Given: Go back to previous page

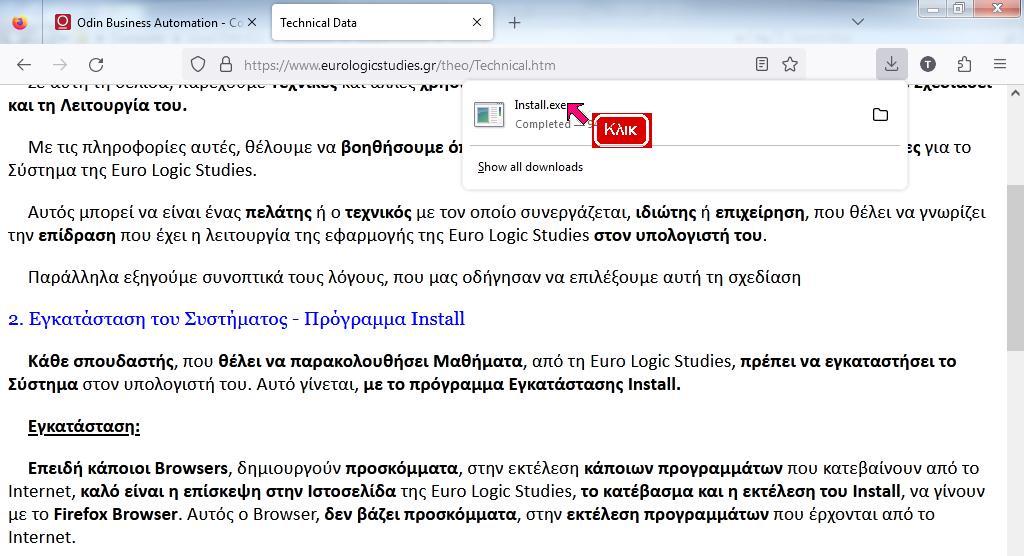Looking at the screenshot, I should 24,64.
